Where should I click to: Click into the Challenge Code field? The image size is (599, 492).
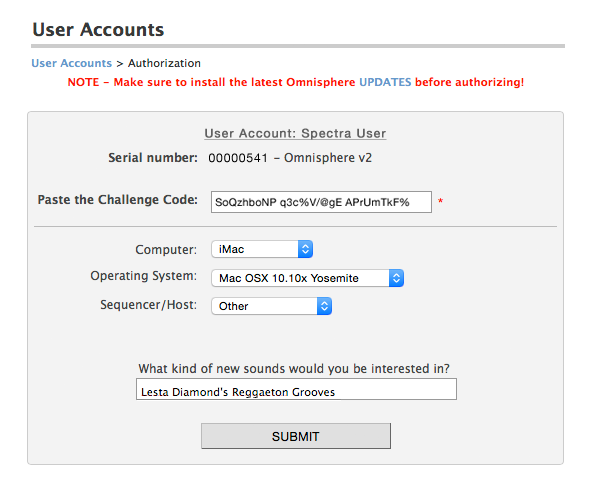(x=321, y=202)
